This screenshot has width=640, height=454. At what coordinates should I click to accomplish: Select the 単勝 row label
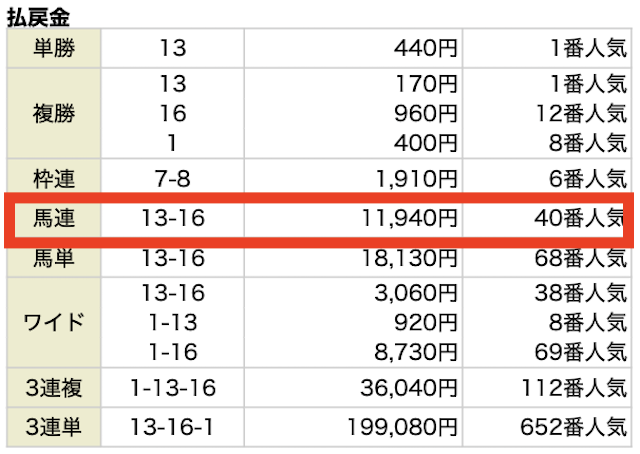53,47
